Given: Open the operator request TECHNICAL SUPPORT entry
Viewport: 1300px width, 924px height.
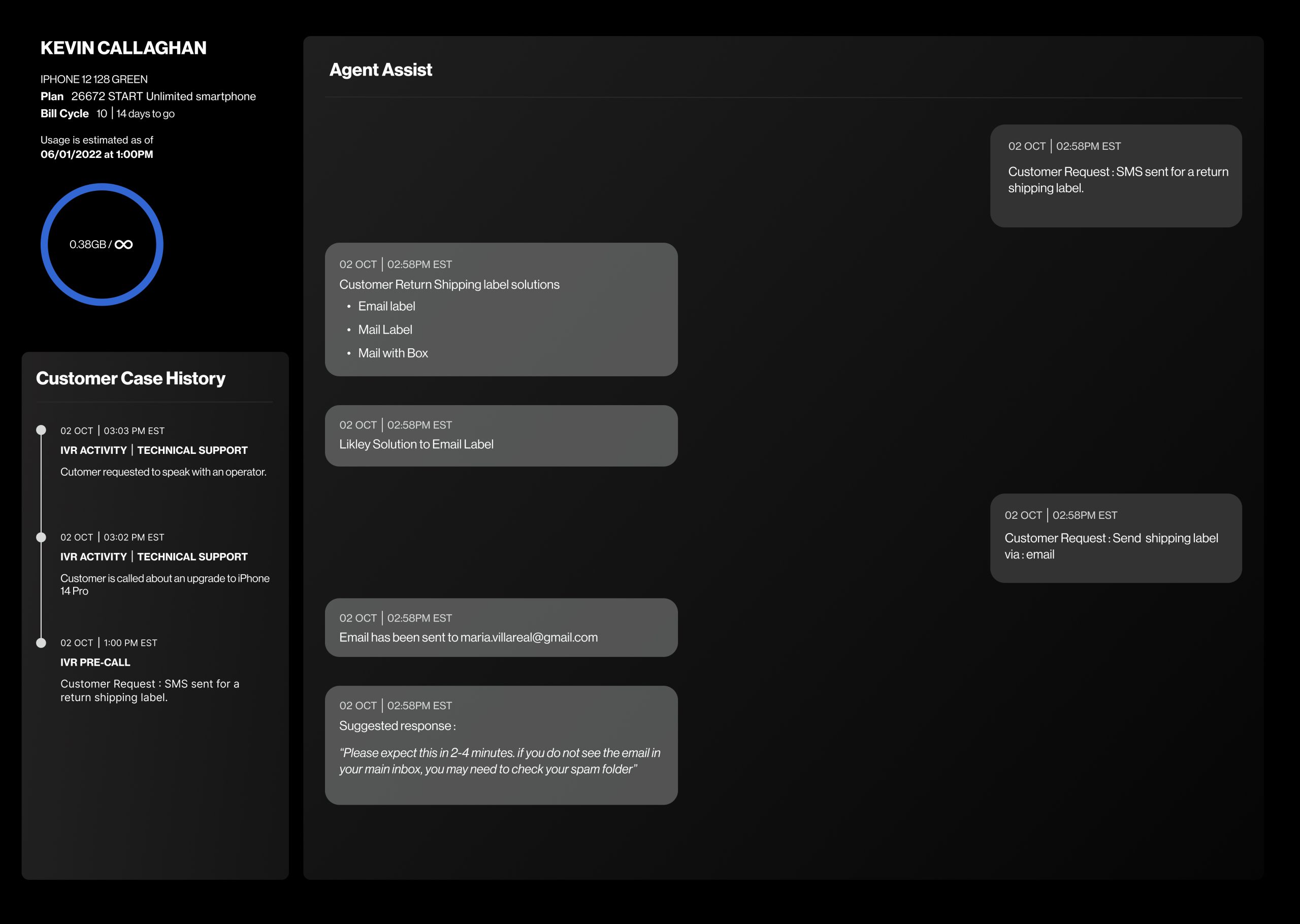Looking at the screenshot, I should [x=192, y=450].
